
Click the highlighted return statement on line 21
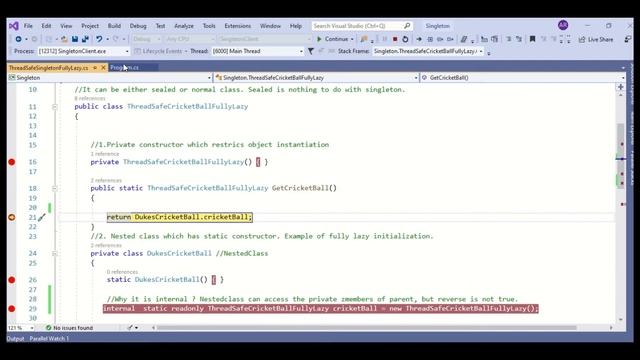(180, 217)
